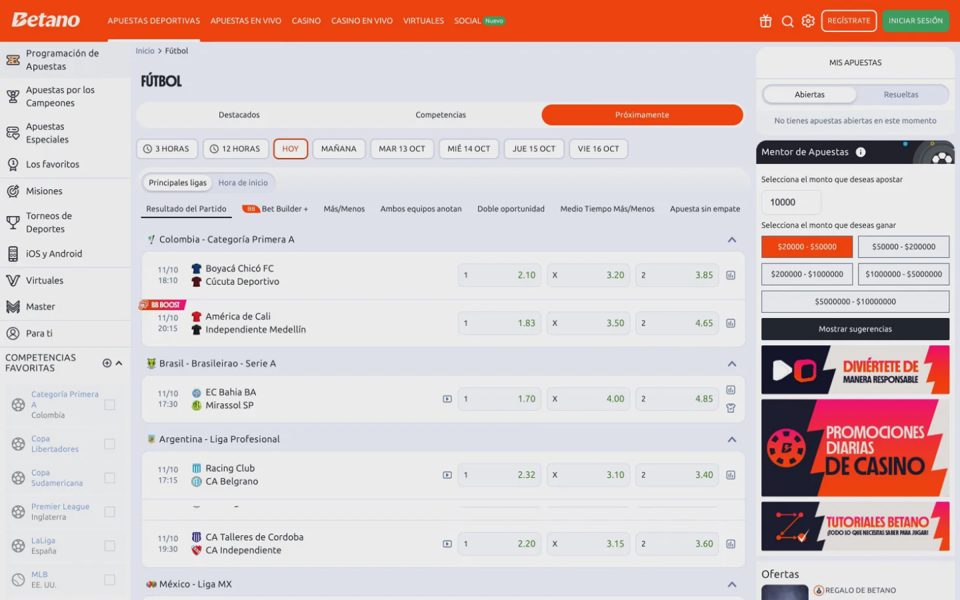Open stats icon for Boyacá Chicó match

click(730, 276)
